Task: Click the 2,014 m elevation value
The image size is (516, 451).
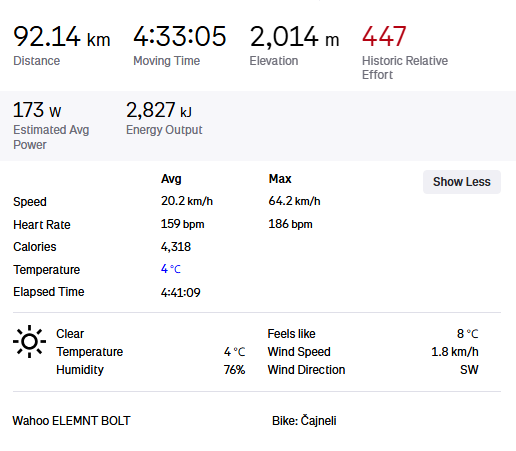Action: click(294, 36)
